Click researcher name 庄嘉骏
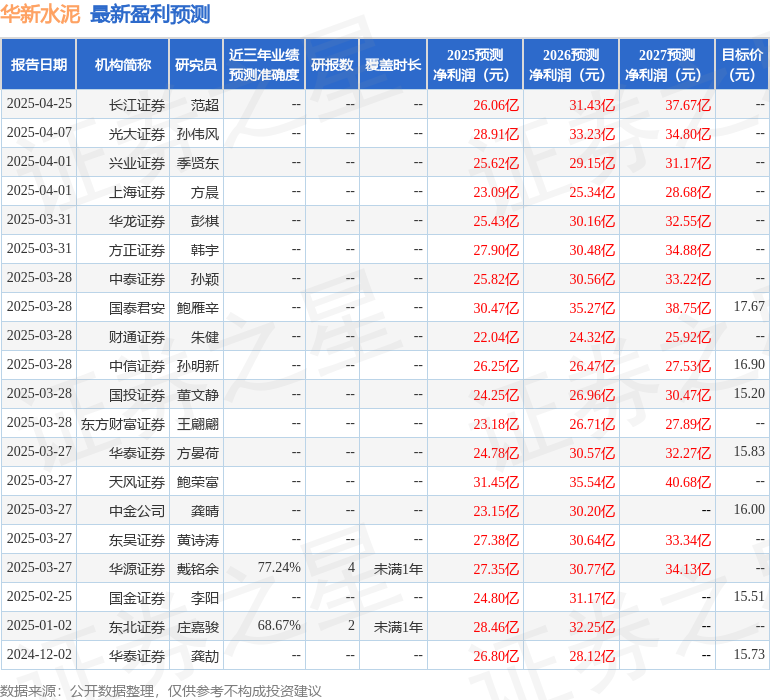This screenshot has height=700, width=770. (x=198, y=627)
